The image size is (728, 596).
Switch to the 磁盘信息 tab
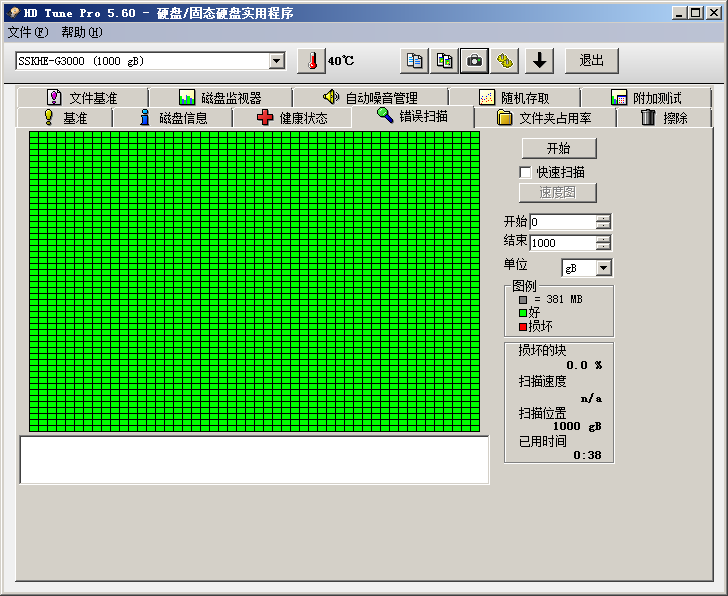pyautogui.click(x=173, y=118)
